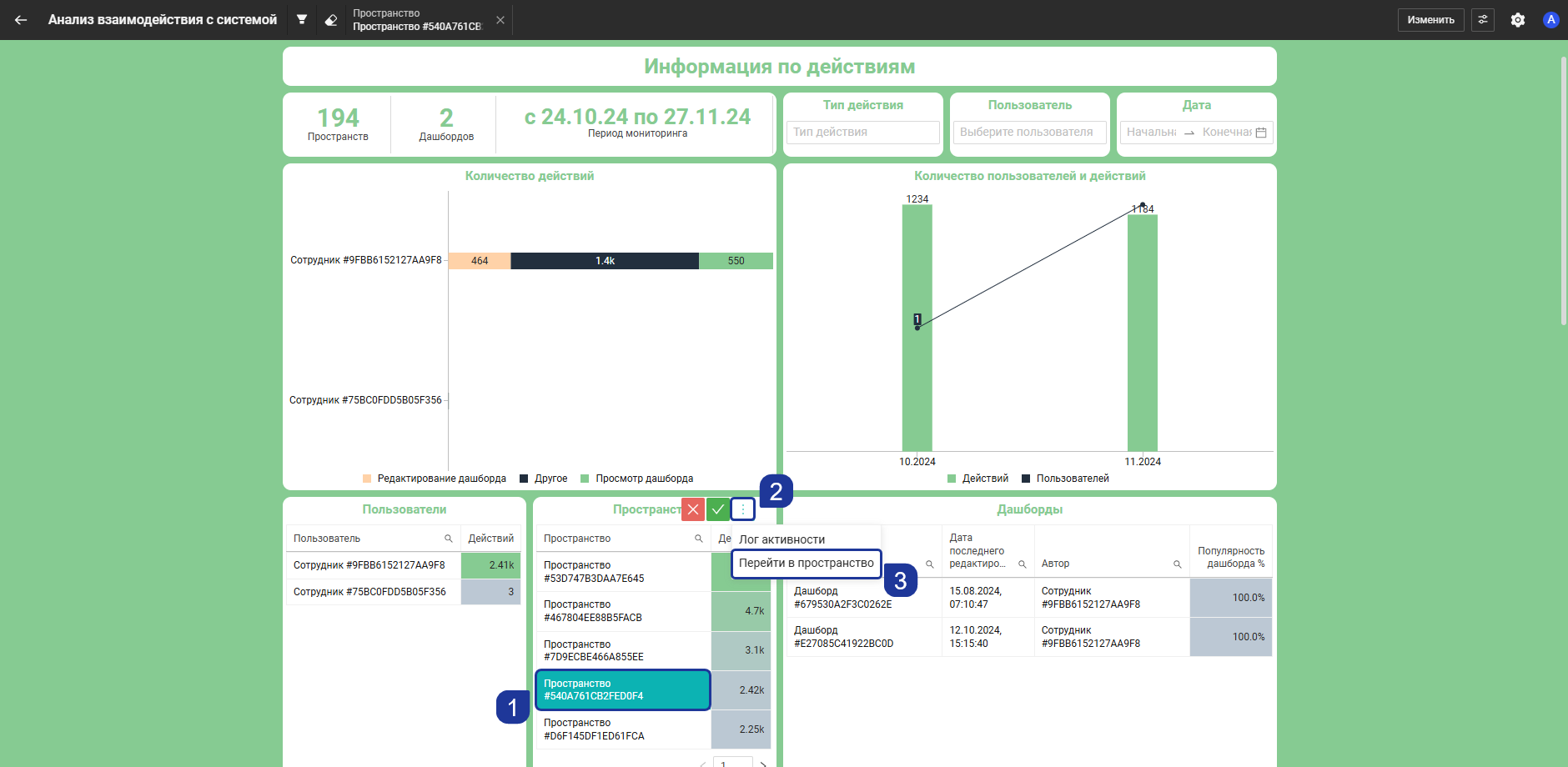Toggle the Пользователей legend item
The width and height of the screenshot is (1568, 767).
coord(1066,479)
